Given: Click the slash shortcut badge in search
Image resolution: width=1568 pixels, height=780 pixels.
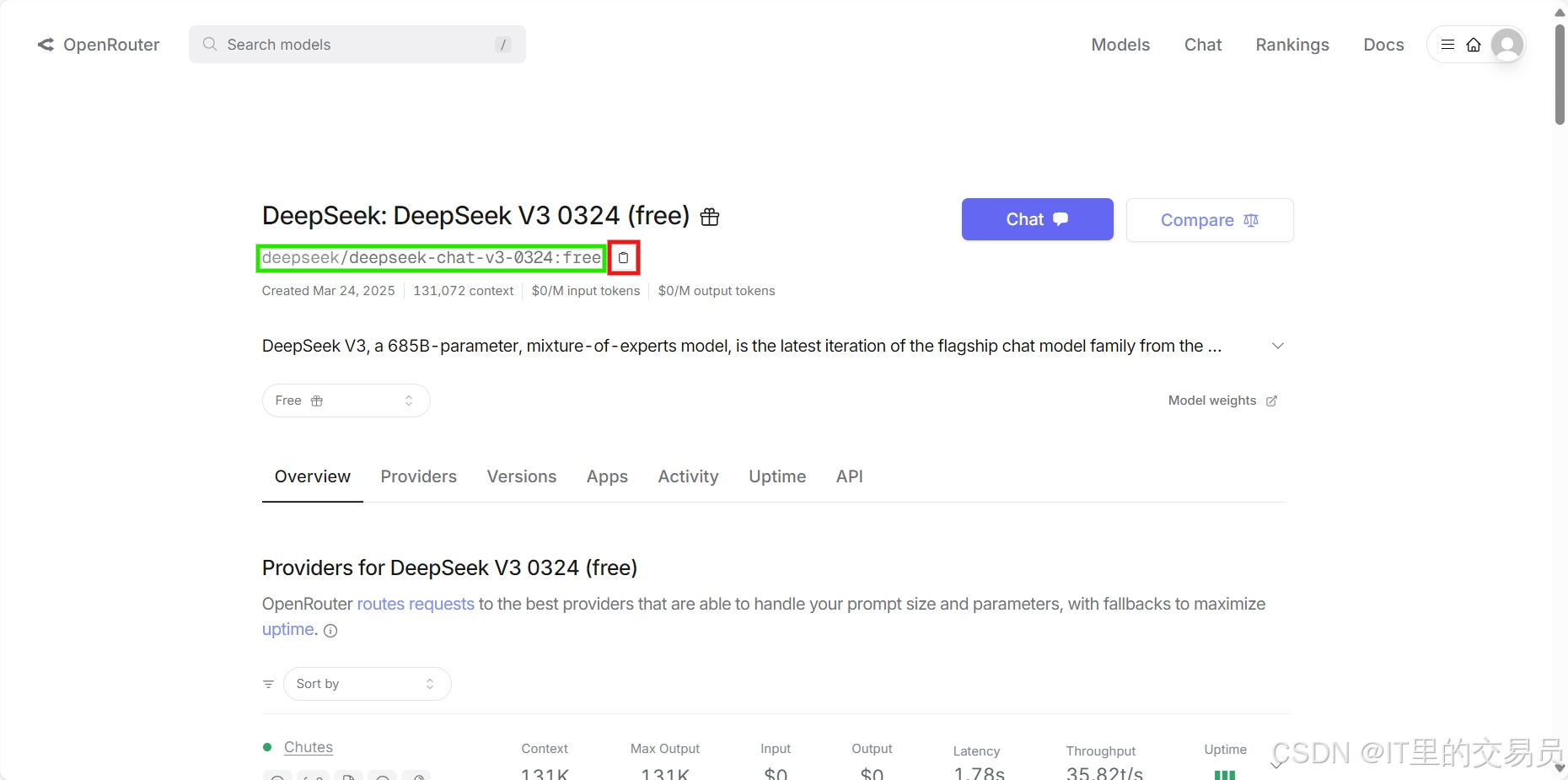Looking at the screenshot, I should pyautogui.click(x=503, y=45).
